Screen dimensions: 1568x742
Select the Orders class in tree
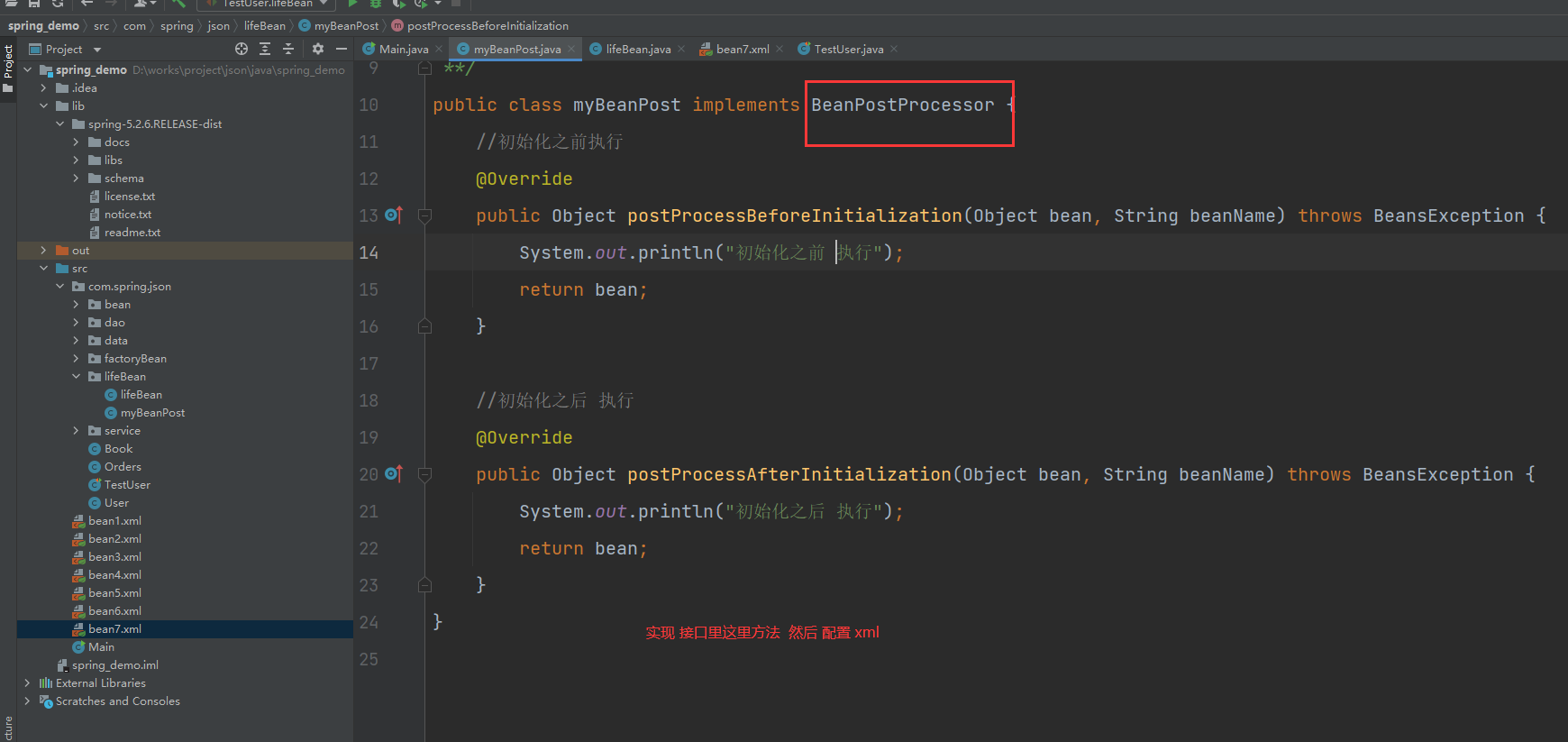123,466
